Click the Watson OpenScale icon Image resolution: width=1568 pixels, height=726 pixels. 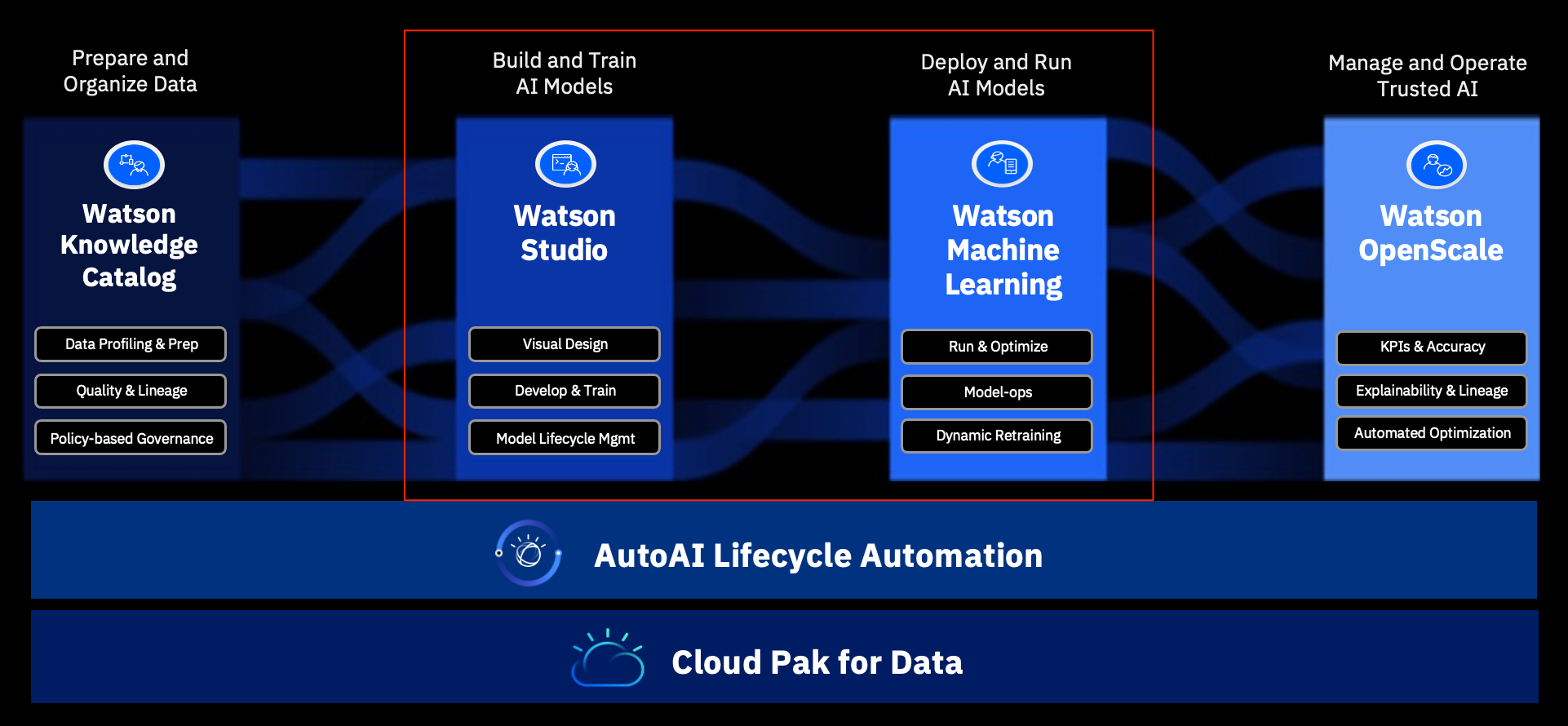point(1437,165)
